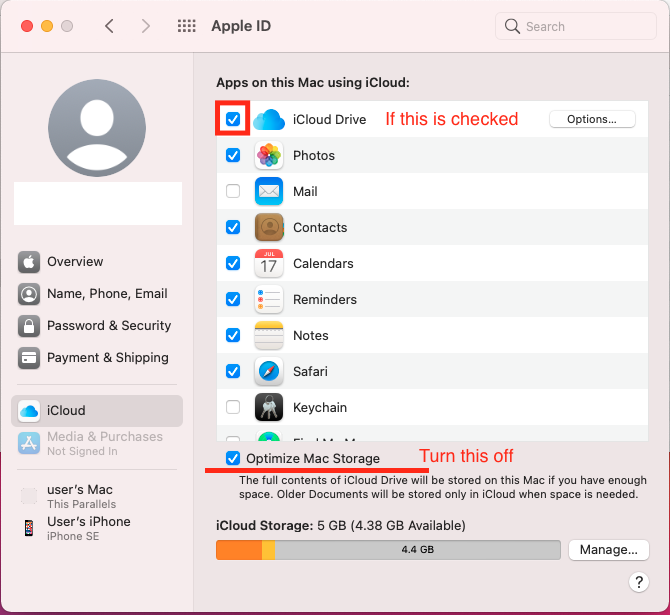The image size is (670, 615).
Task: Click the yellow segment of storage bar
Action: 268,550
